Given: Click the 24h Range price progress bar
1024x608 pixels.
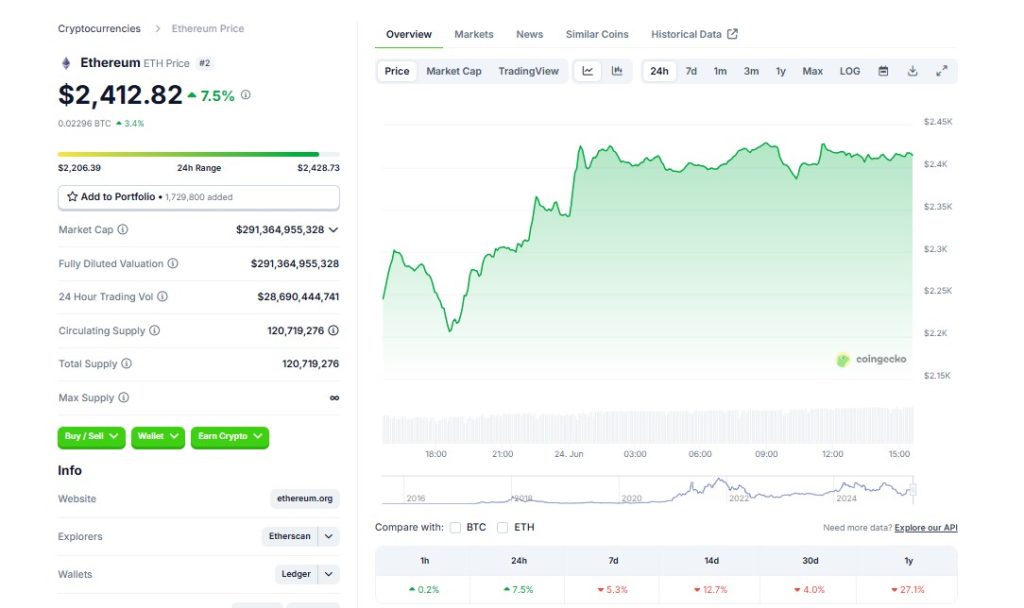Looking at the screenshot, I should (x=199, y=154).
